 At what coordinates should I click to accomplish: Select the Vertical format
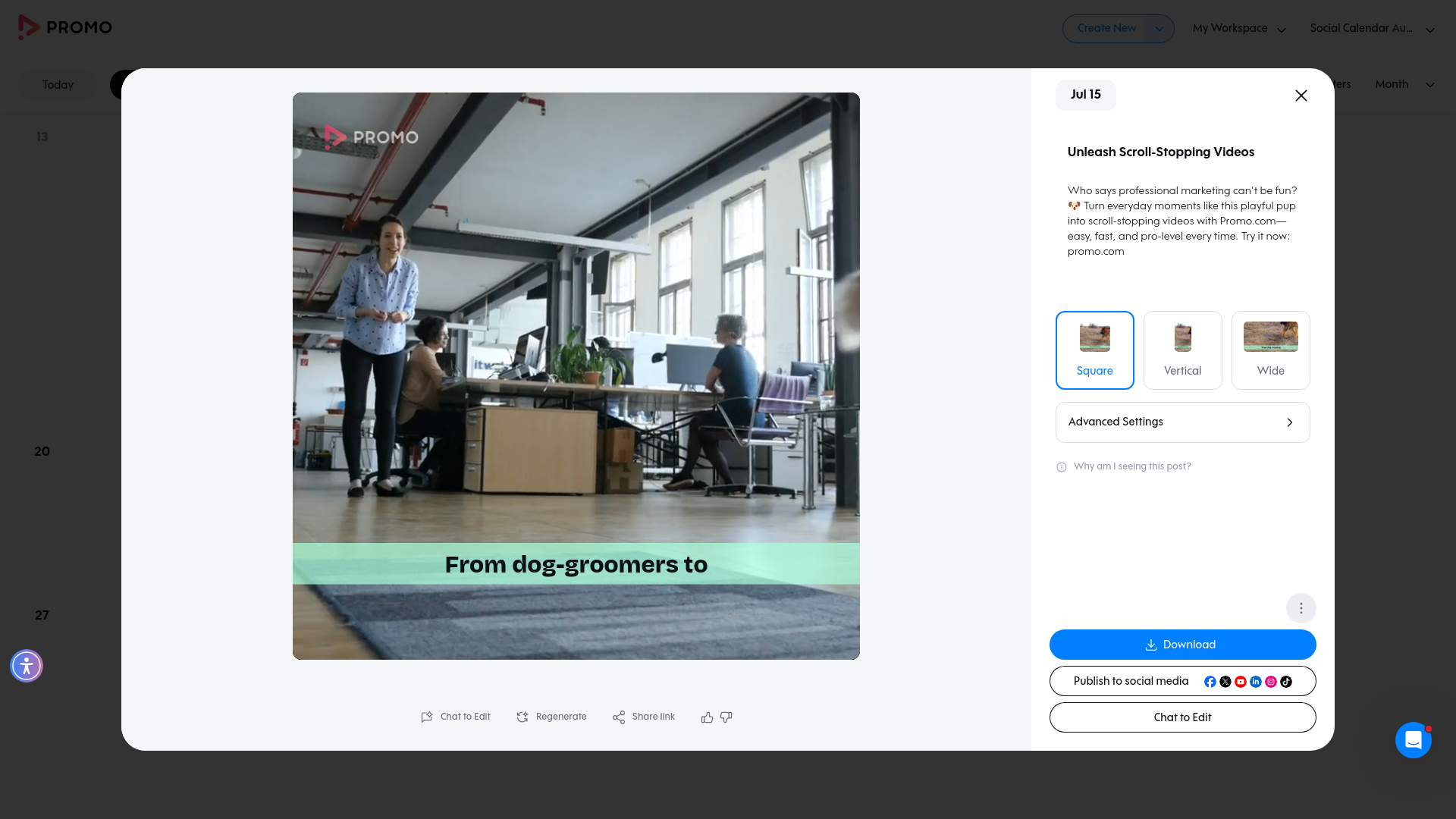coord(1183,350)
